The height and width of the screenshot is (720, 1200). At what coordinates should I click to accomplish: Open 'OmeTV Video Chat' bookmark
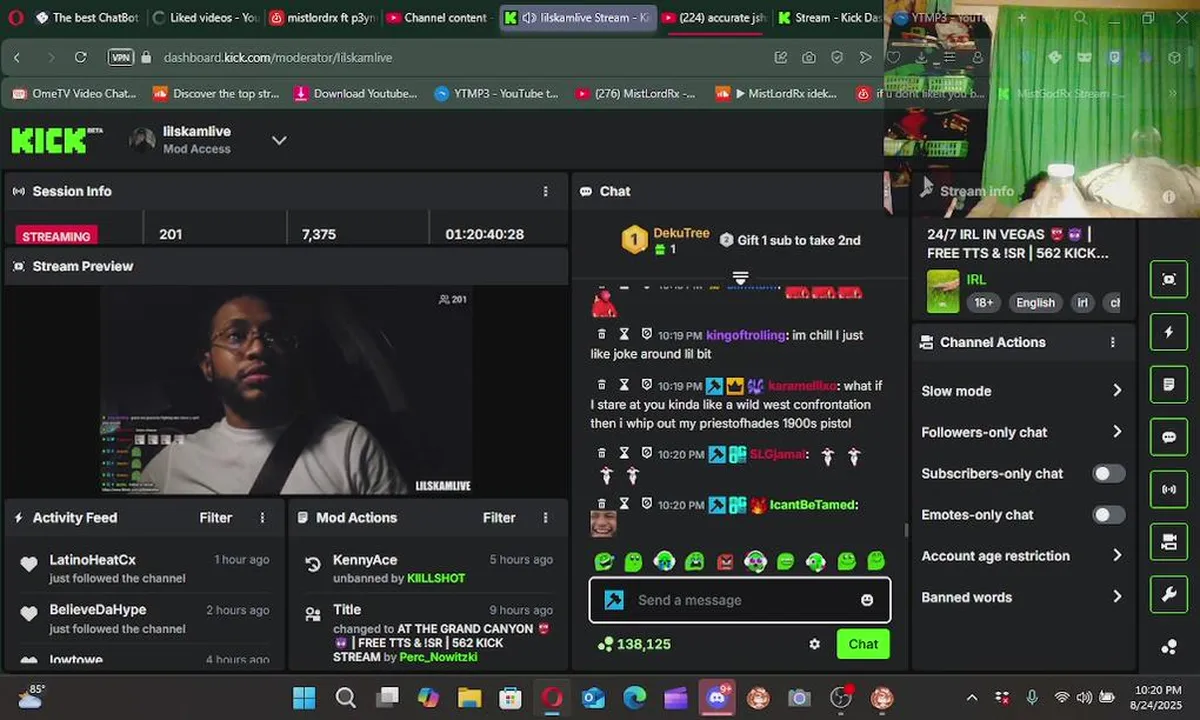tap(74, 93)
